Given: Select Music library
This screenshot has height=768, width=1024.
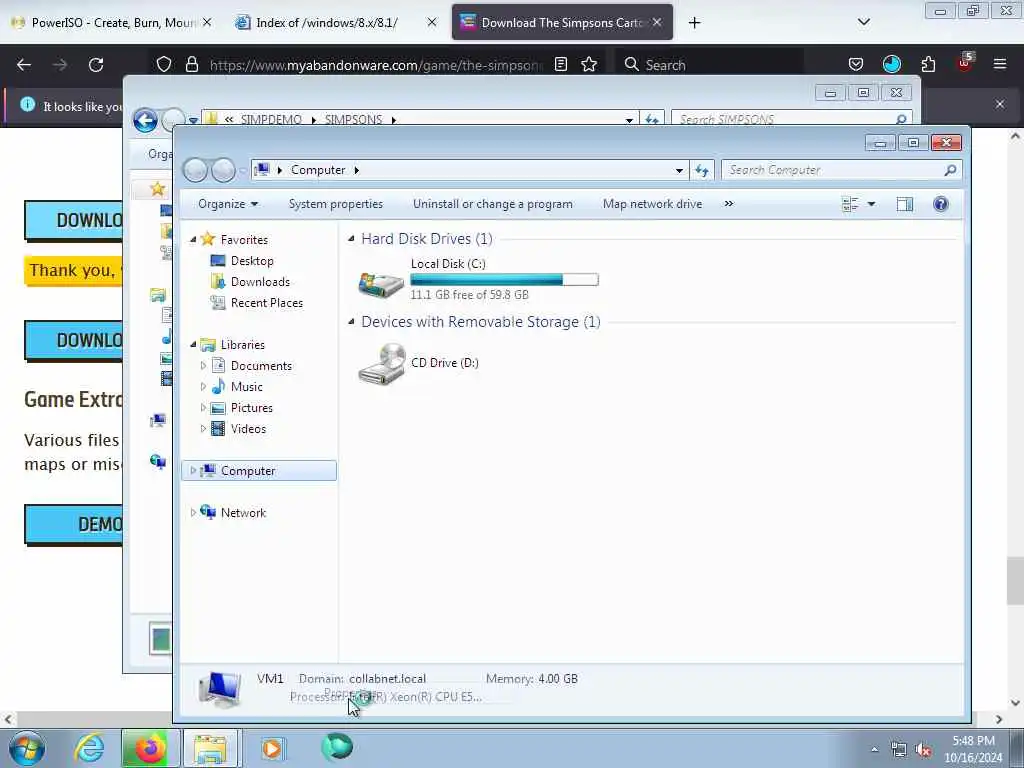Looking at the screenshot, I should (x=246, y=387).
